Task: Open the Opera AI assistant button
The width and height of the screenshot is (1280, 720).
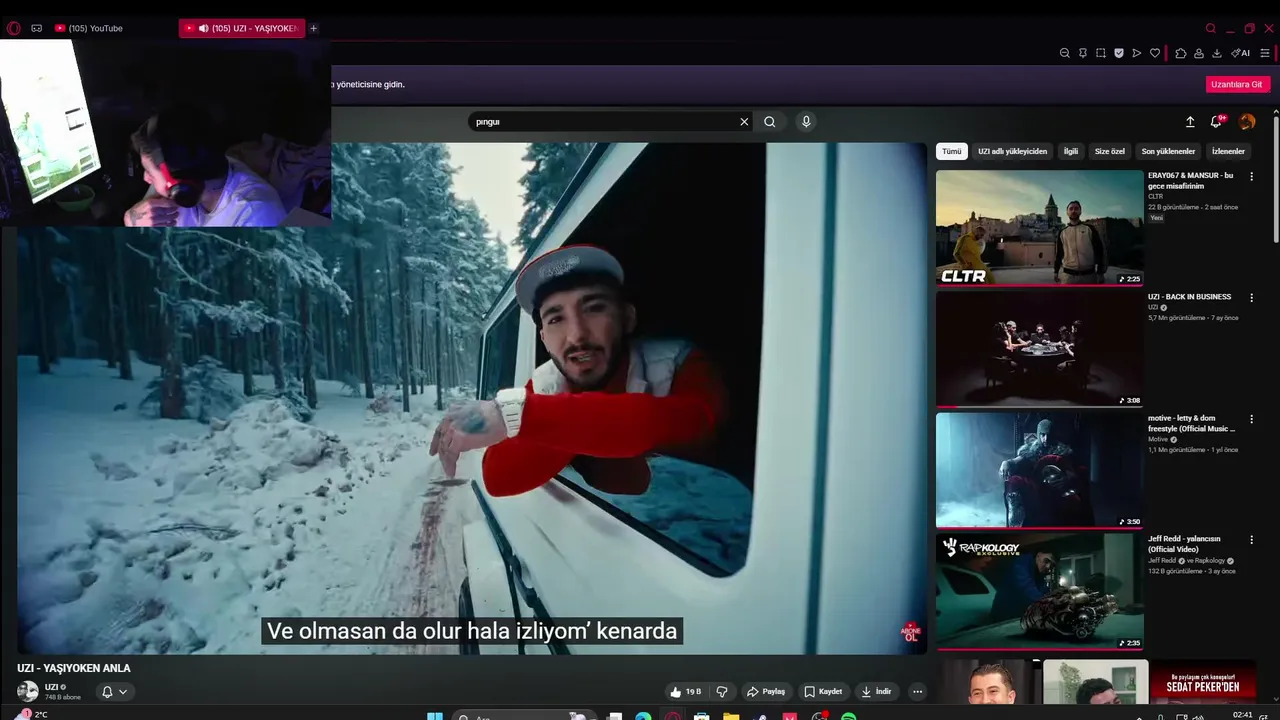Action: [1241, 53]
